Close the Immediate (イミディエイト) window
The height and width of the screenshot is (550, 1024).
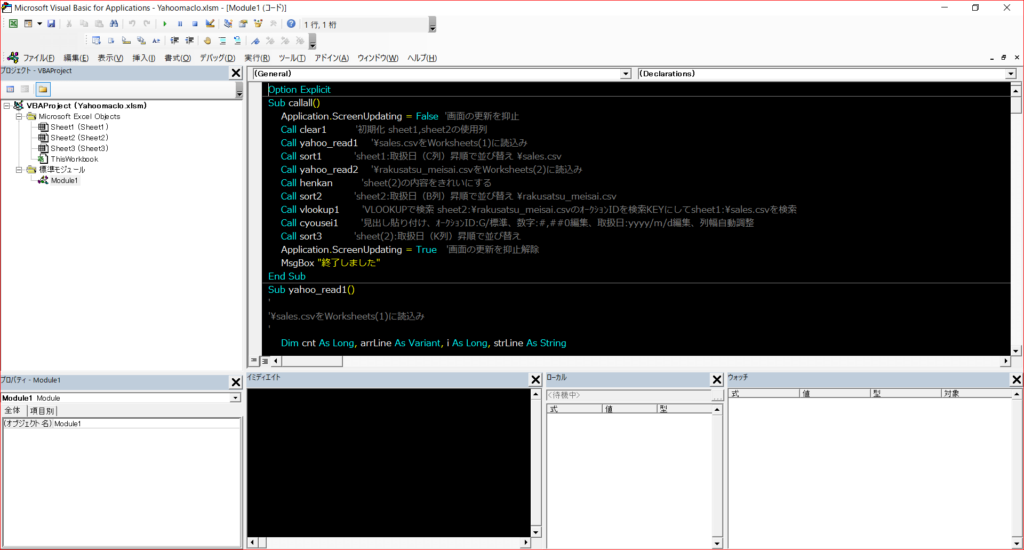pyautogui.click(x=535, y=379)
